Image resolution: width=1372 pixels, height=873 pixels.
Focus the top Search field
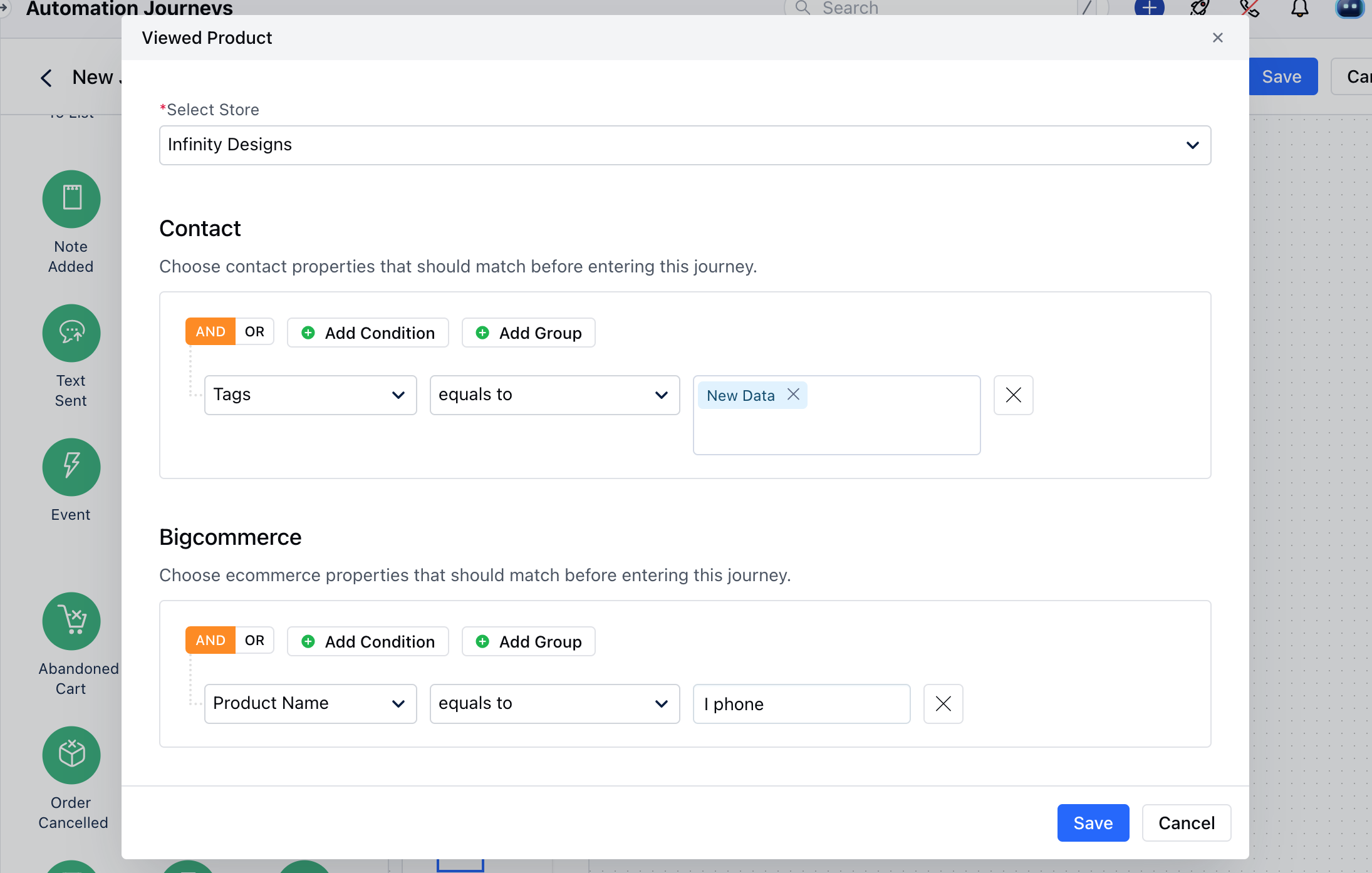pyautogui.click(x=946, y=8)
